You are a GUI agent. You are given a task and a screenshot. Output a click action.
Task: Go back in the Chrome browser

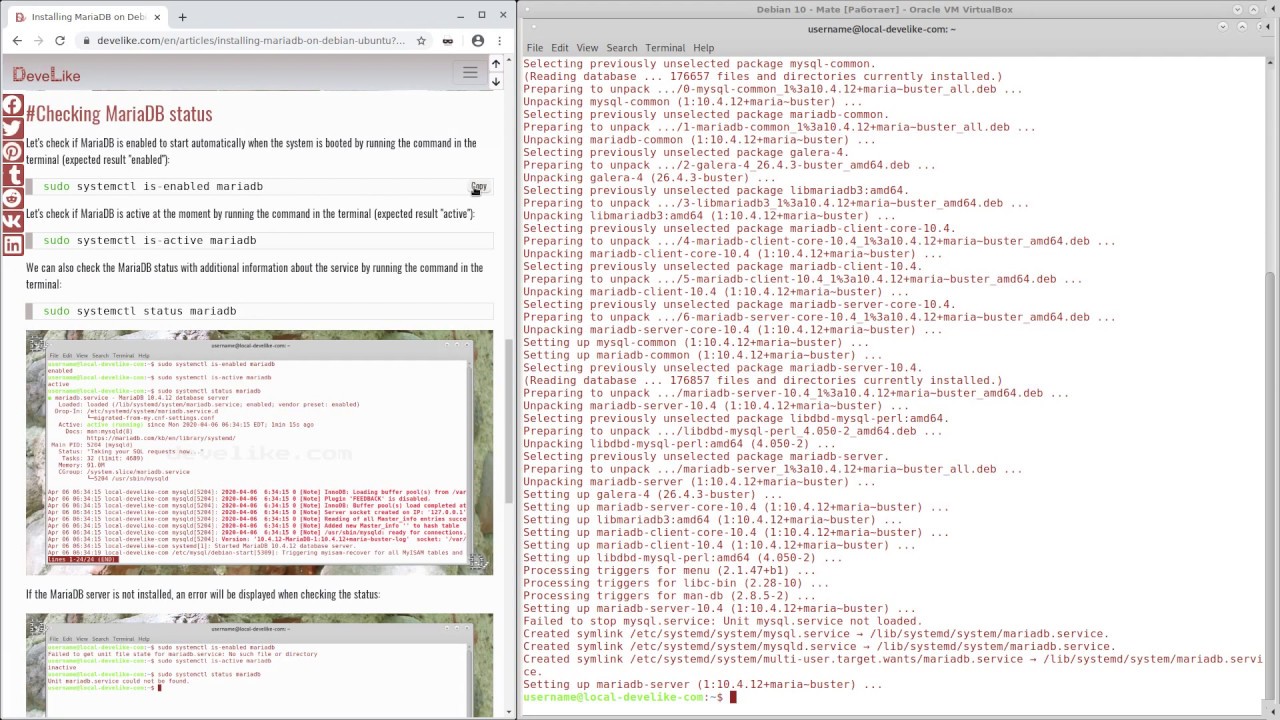(17, 41)
